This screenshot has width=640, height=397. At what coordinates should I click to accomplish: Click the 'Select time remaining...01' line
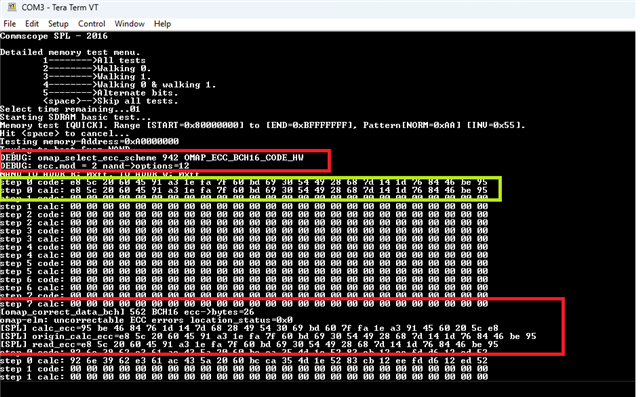[70, 109]
